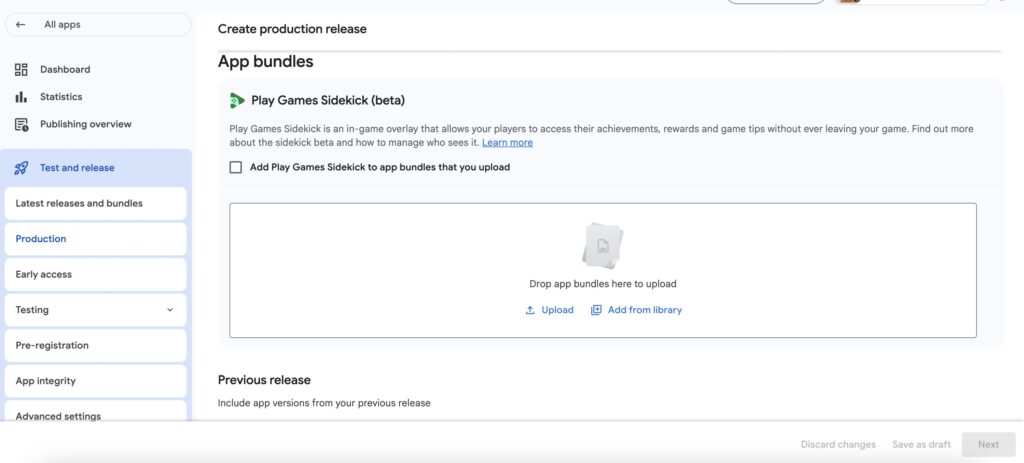Image resolution: width=1024 pixels, height=463 pixels.
Task: Click the file icon in the drop zone
Action: pos(602,246)
